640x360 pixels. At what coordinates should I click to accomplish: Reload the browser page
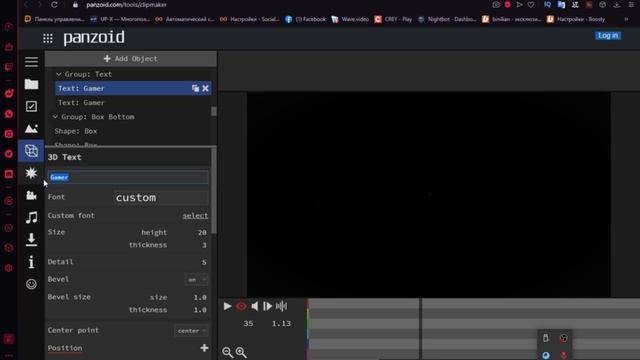pos(54,5)
